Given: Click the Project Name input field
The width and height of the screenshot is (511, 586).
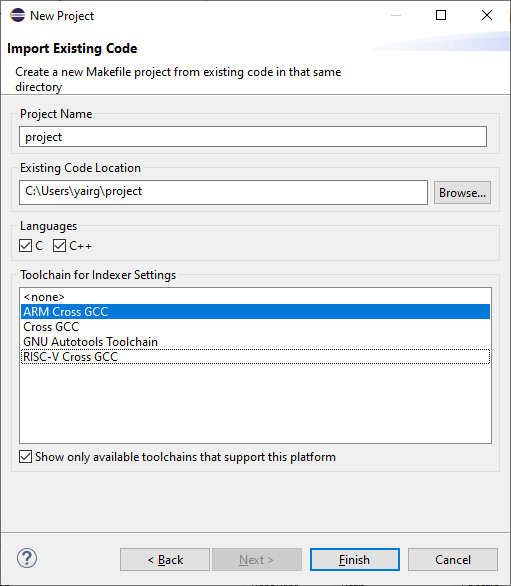Looking at the screenshot, I should [x=253, y=136].
